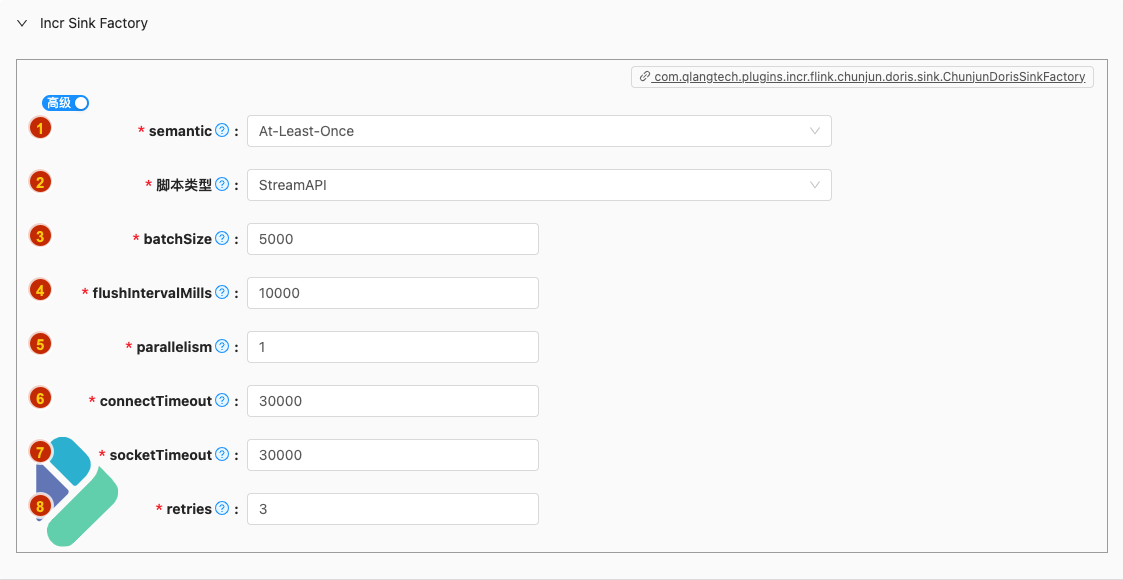Click the batchSize question mark icon
The width and height of the screenshot is (1123, 580).
pyautogui.click(x=222, y=238)
